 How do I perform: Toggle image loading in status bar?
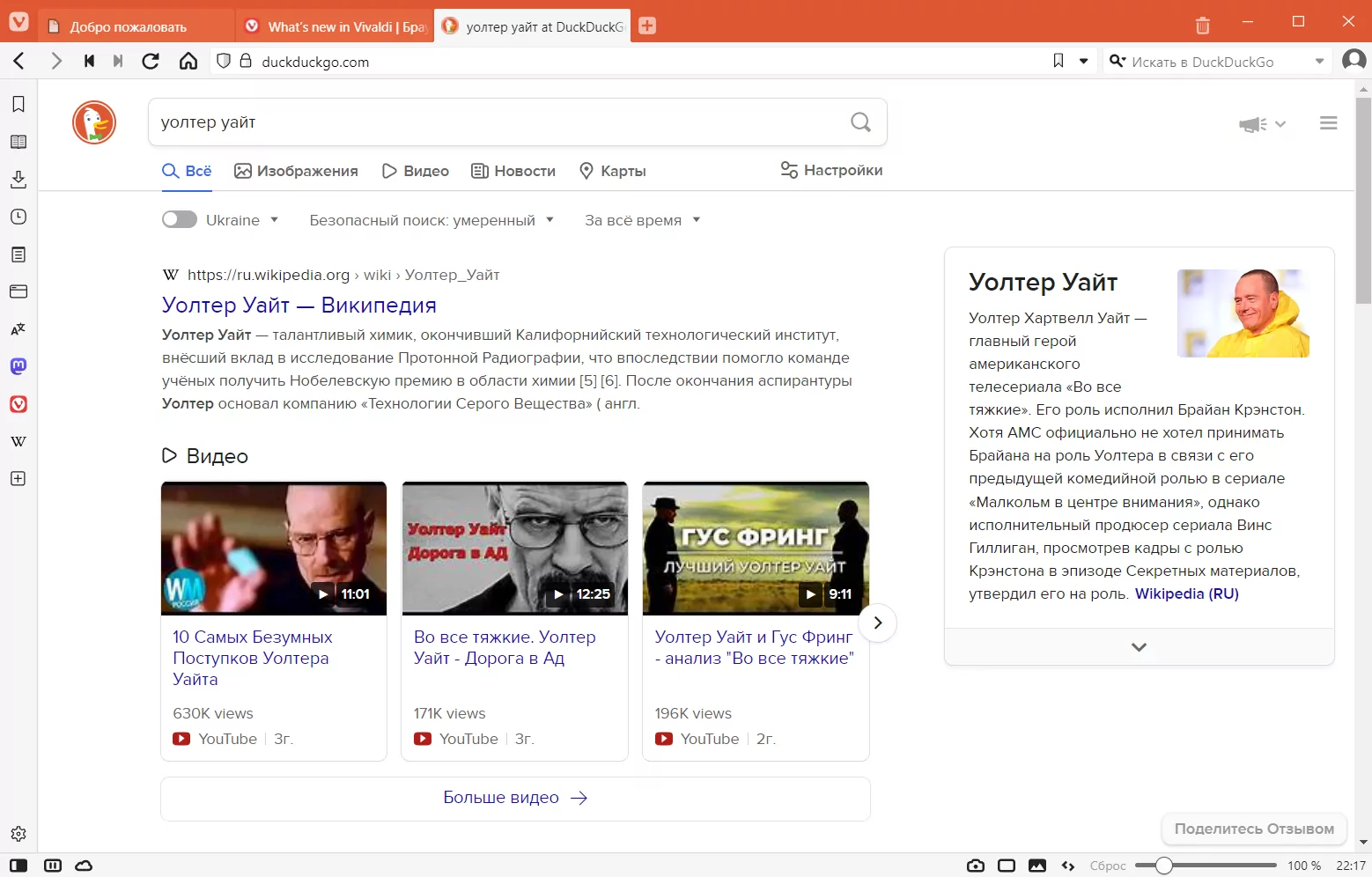point(1037,866)
